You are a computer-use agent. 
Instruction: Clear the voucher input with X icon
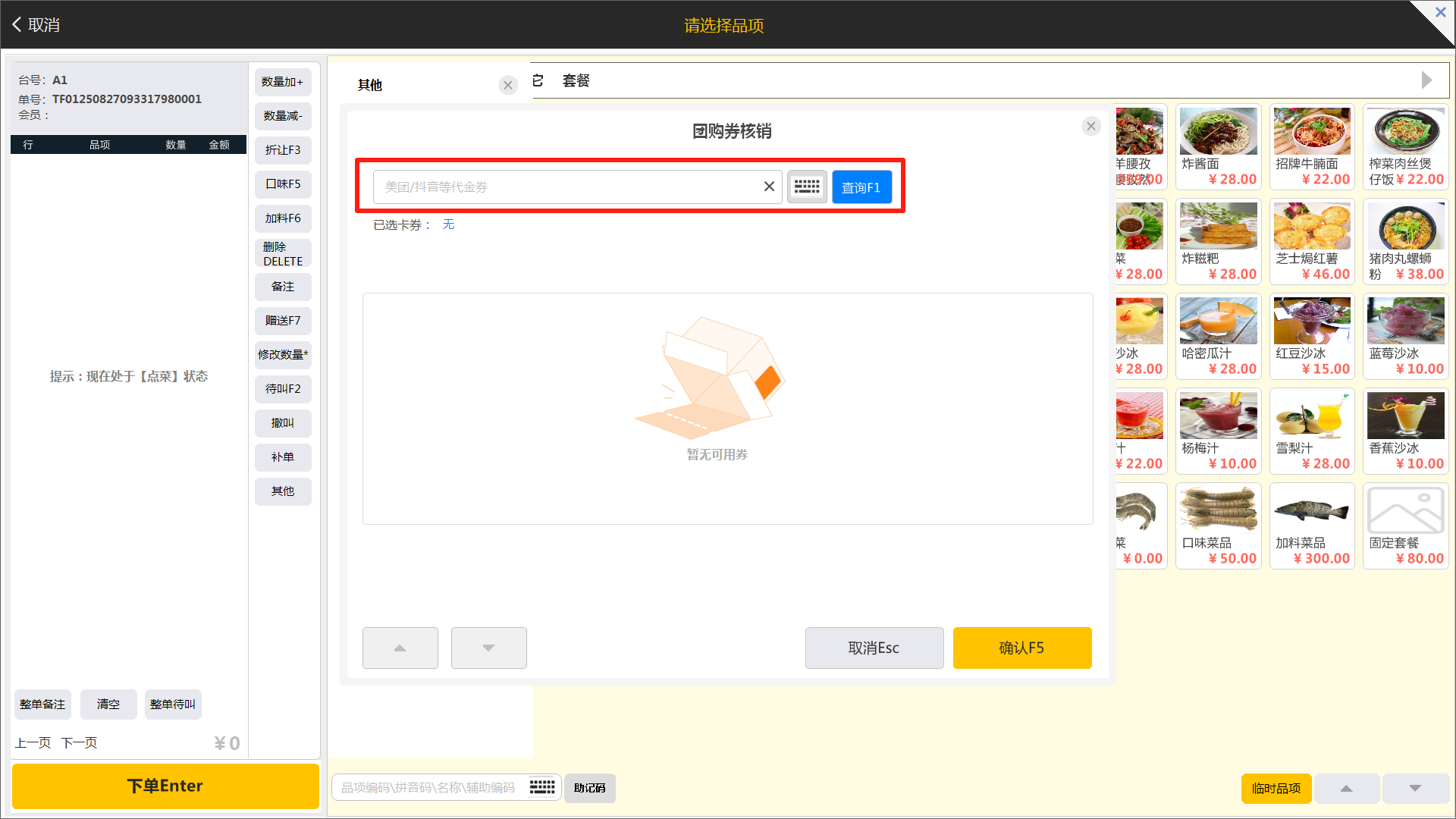(x=769, y=187)
